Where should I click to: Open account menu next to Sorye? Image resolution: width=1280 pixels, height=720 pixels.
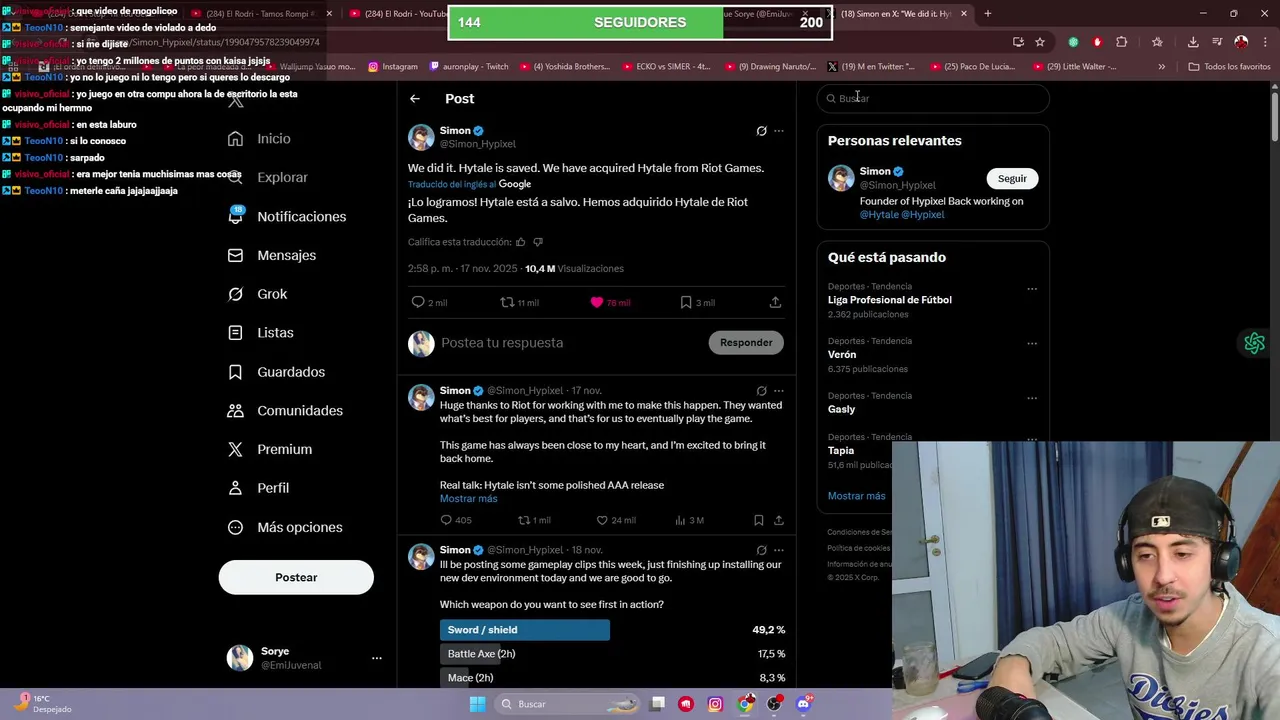point(377,658)
